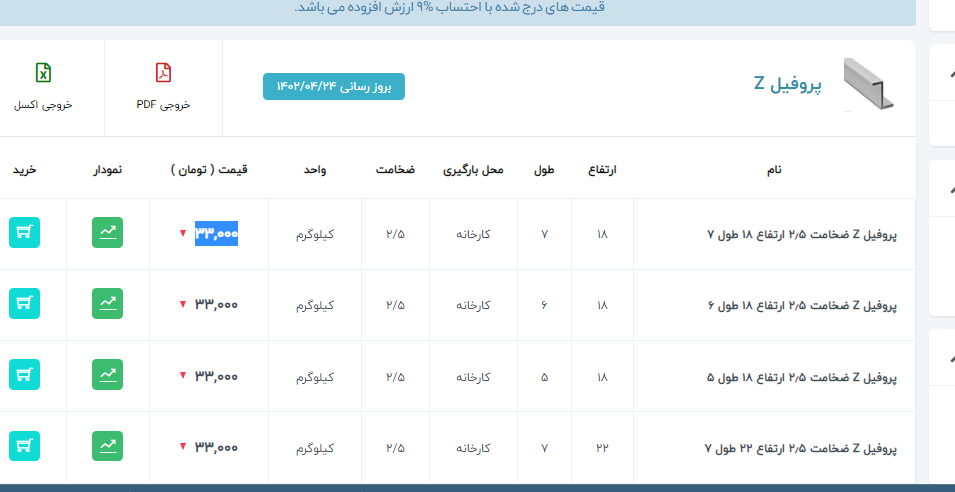Viewport: 955px width, 492px height.
Task: Export the price list as PDF
Action: [x=163, y=84]
